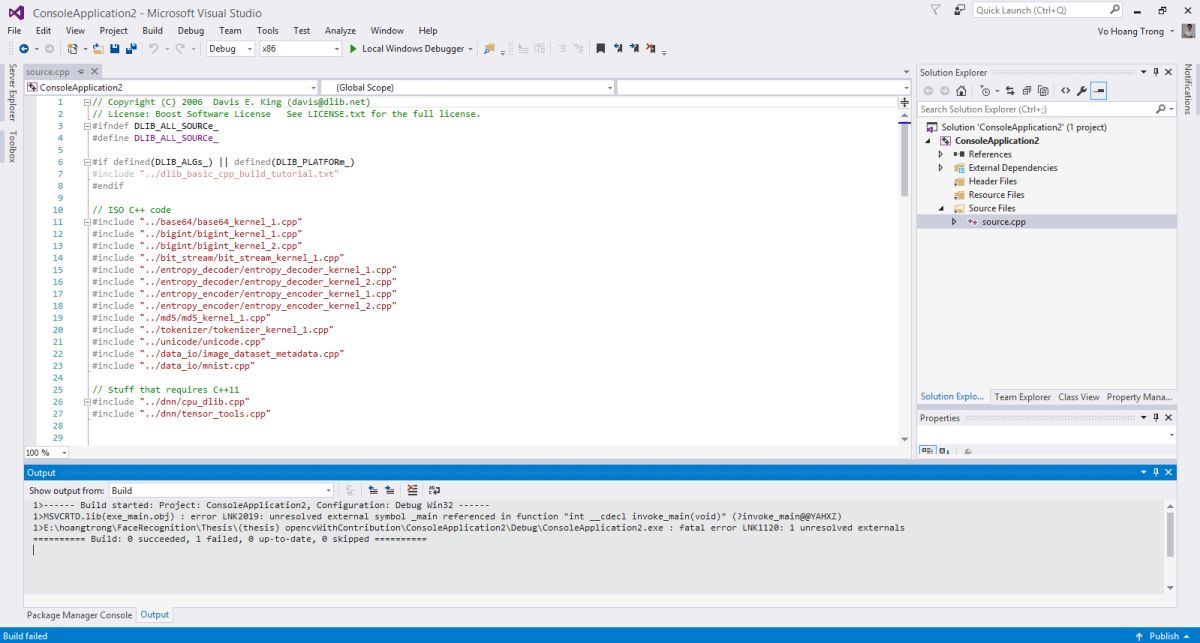Click the Undo arrow in the toolbar
The height and width of the screenshot is (643, 1200).
[154, 48]
